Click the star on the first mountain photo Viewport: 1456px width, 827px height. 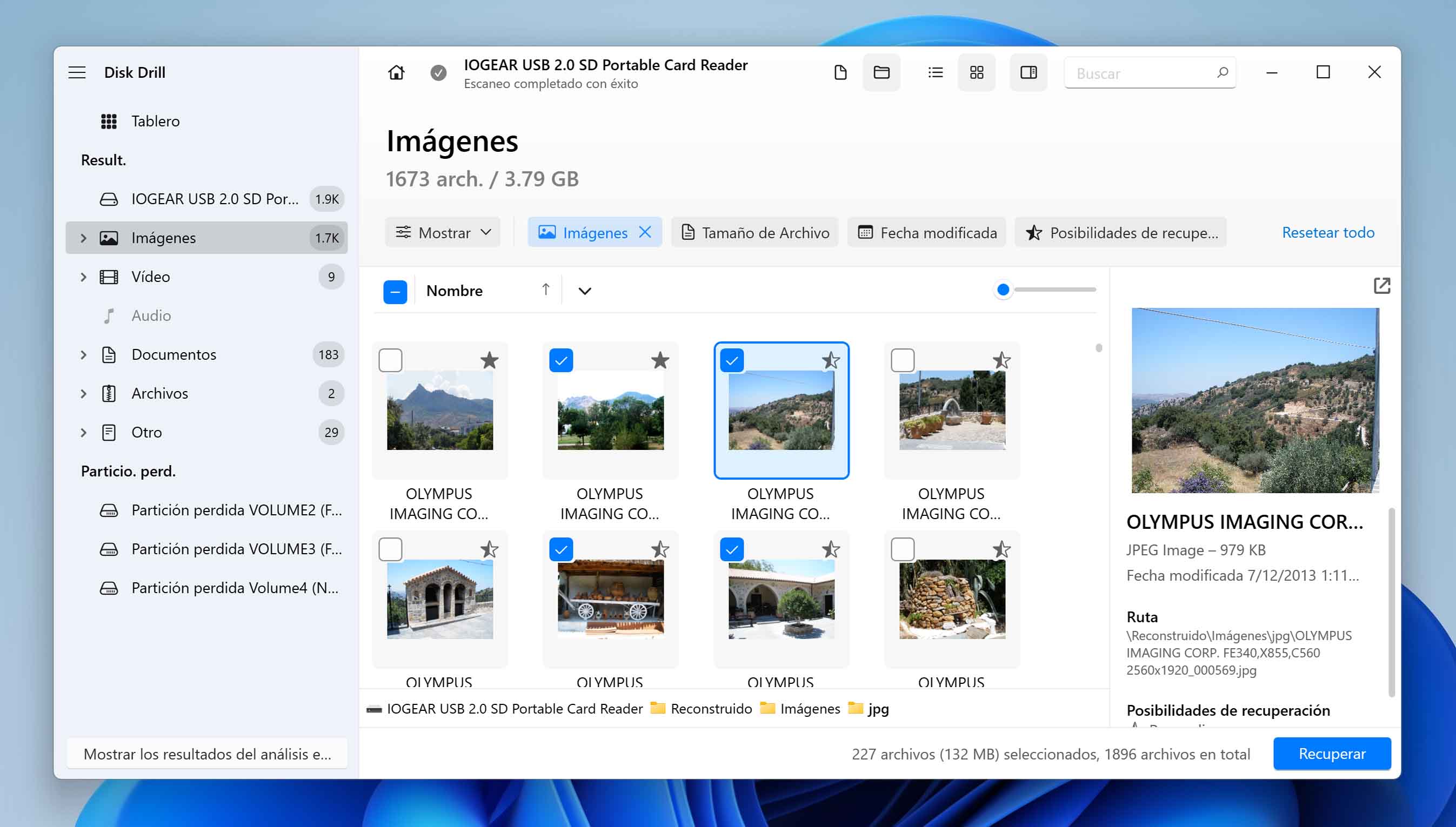pos(489,360)
